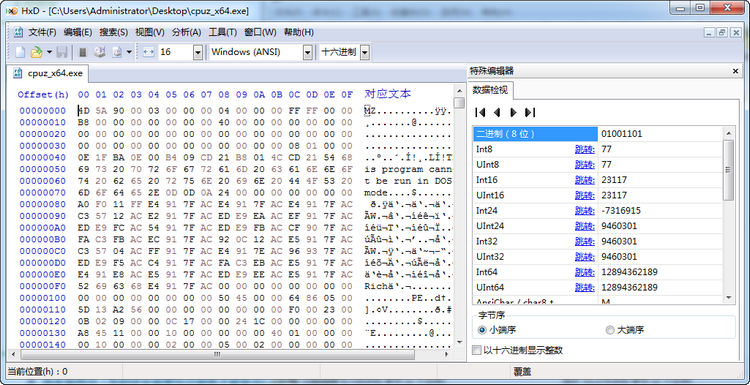The width and height of the screenshot is (750, 385).
Task: Open the 工具(T) menu
Action: point(223,33)
